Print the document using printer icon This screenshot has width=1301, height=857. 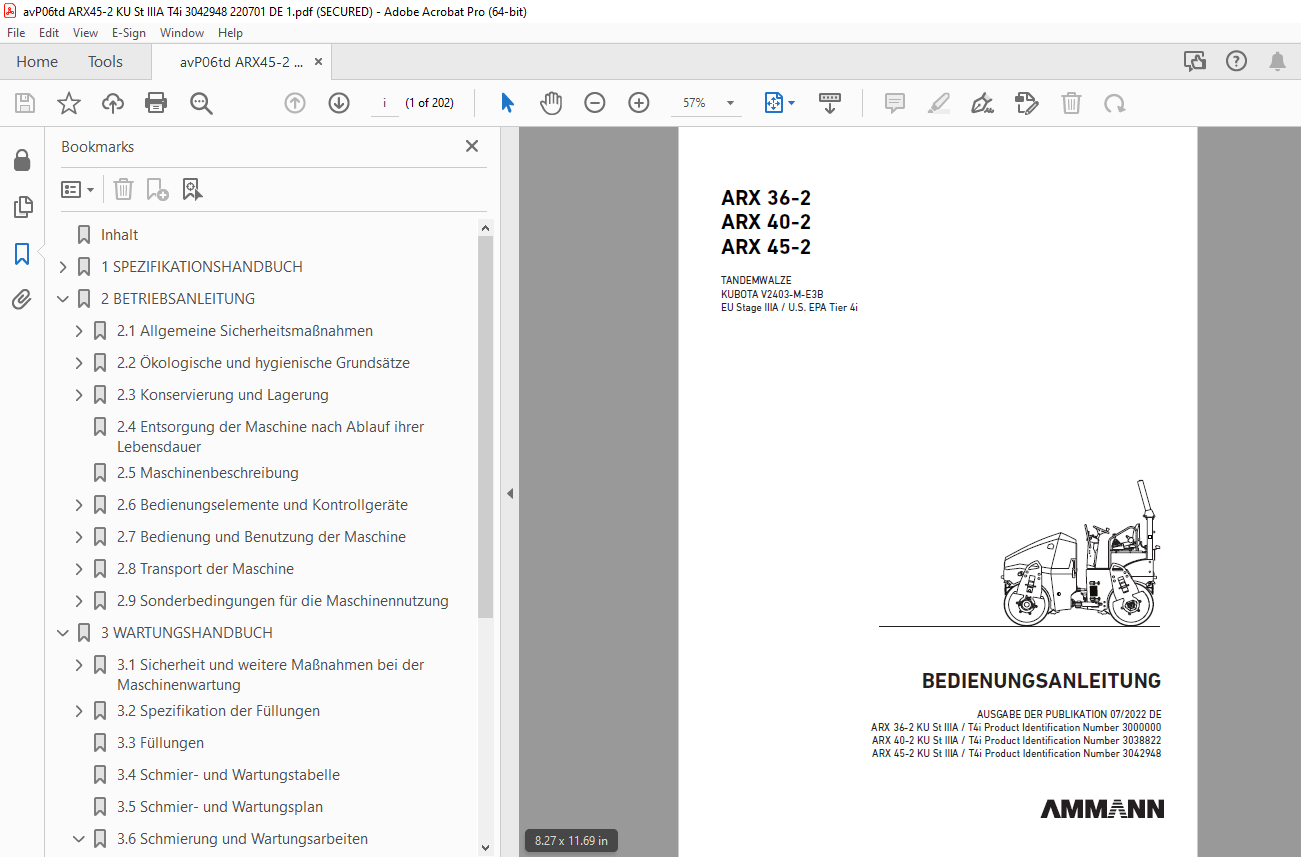point(156,103)
